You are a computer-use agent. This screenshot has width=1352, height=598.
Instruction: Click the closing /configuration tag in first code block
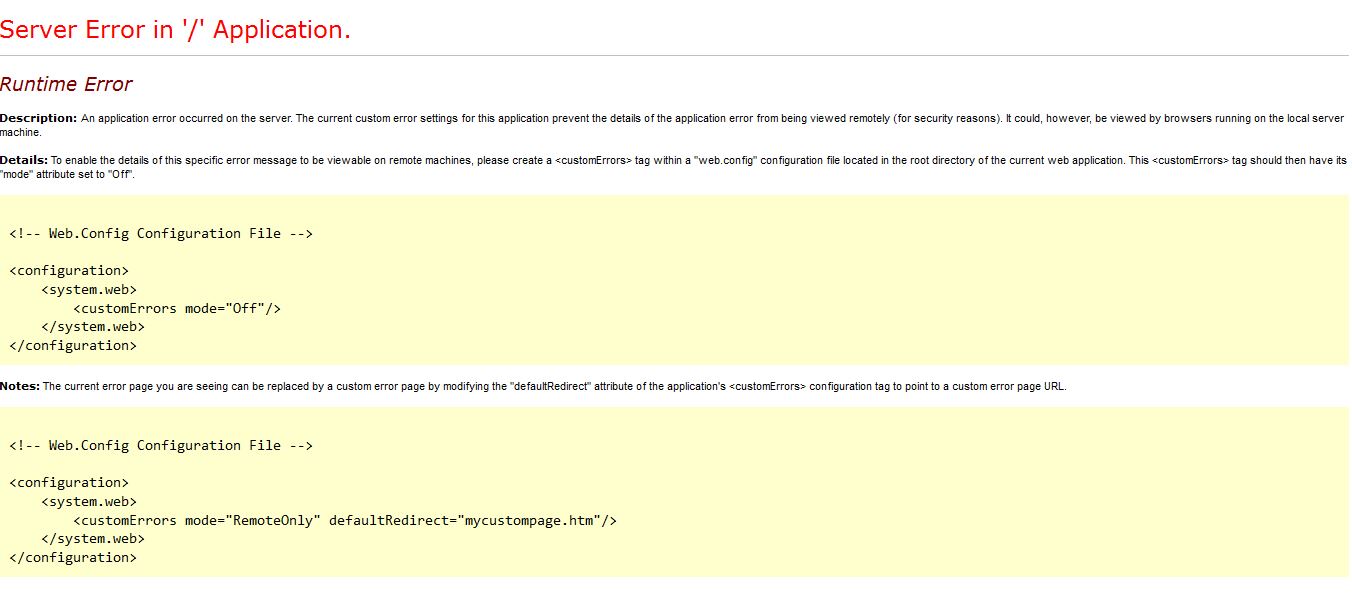(x=73, y=345)
